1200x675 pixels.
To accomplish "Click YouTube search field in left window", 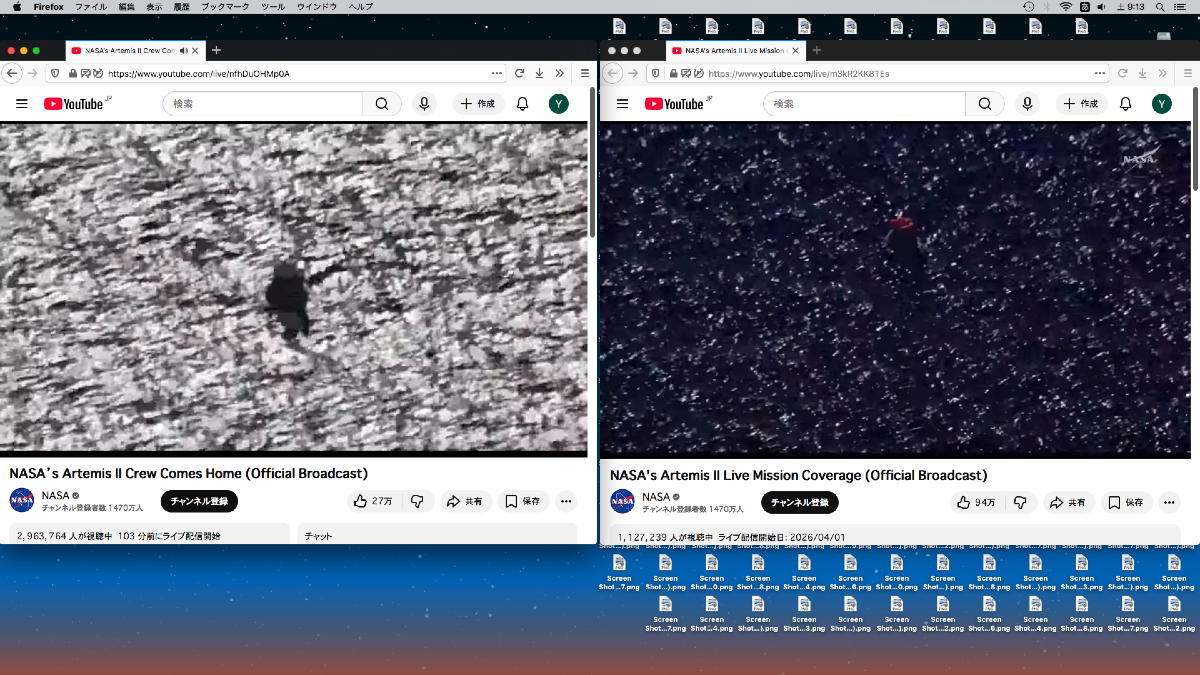I will 263,104.
